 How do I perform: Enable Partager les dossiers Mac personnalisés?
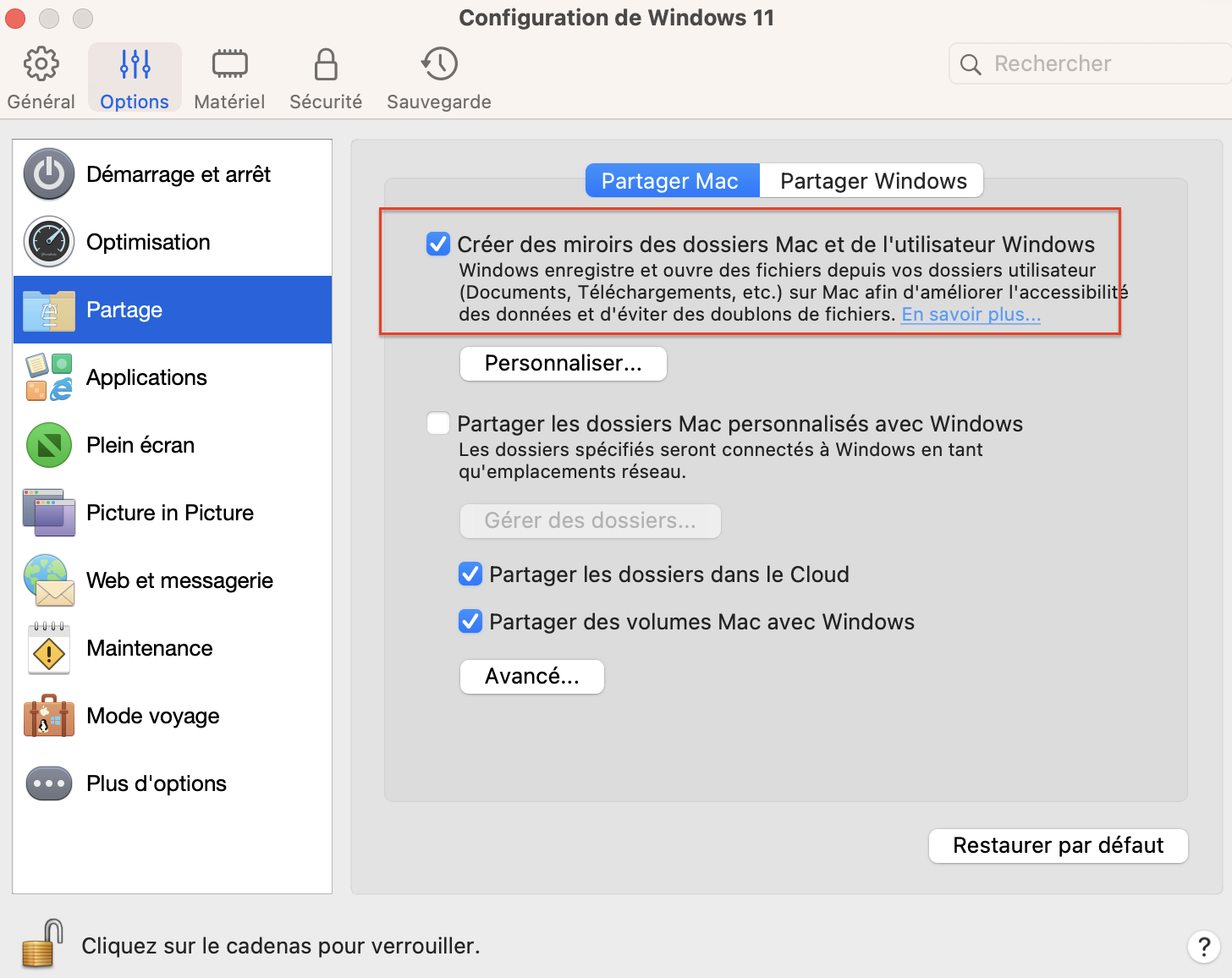pyautogui.click(x=438, y=423)
